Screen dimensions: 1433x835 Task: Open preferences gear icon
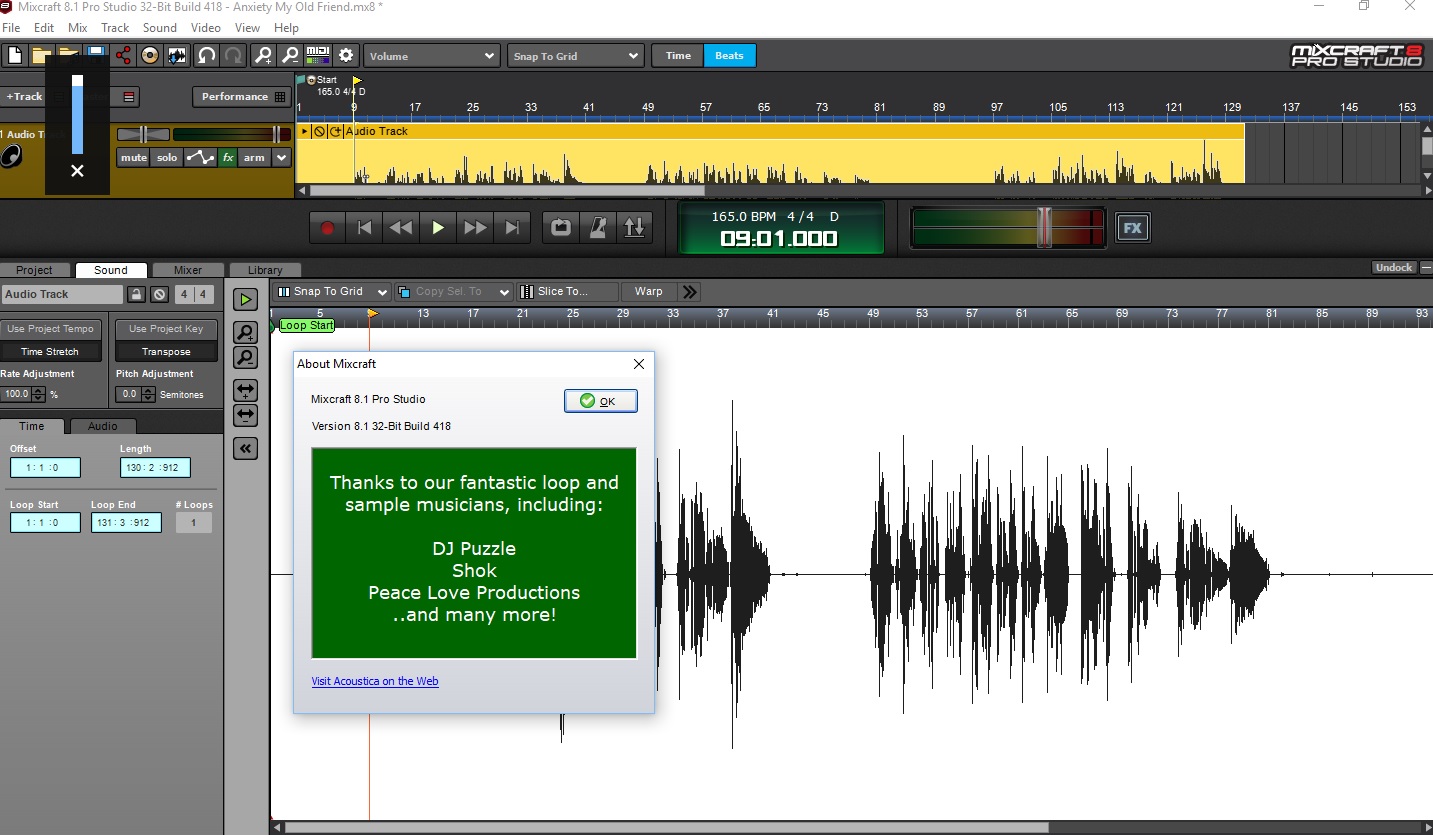coord(346,56)
